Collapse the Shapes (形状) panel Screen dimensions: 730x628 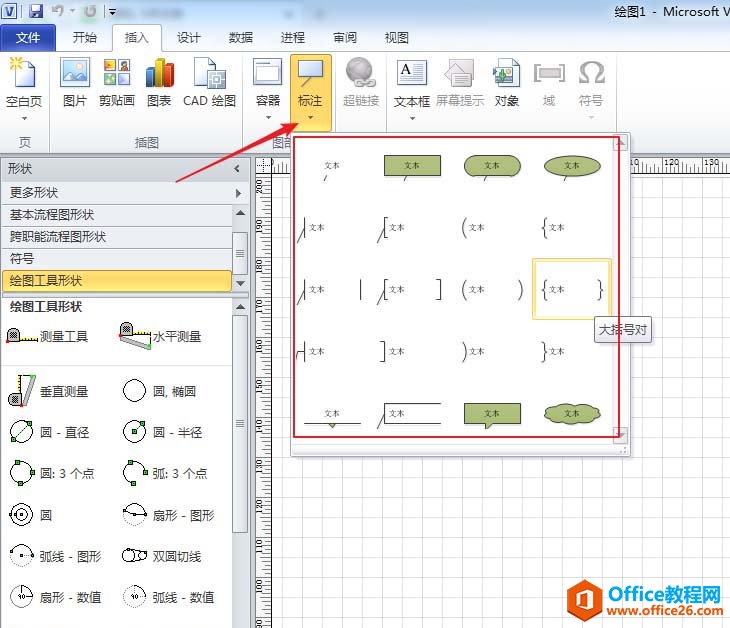click(237, 169)
